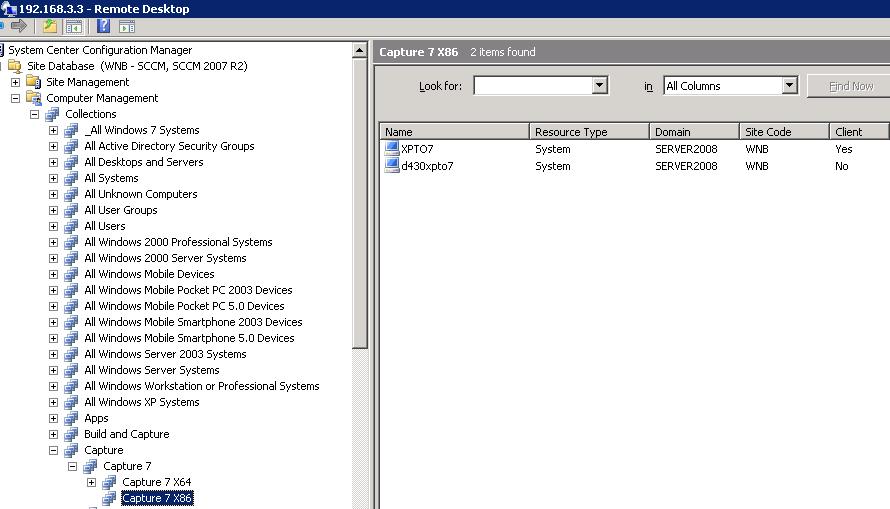Toggle the show/hide console tree icon
The image size is (890, 509).
click(x=74, y=27)
